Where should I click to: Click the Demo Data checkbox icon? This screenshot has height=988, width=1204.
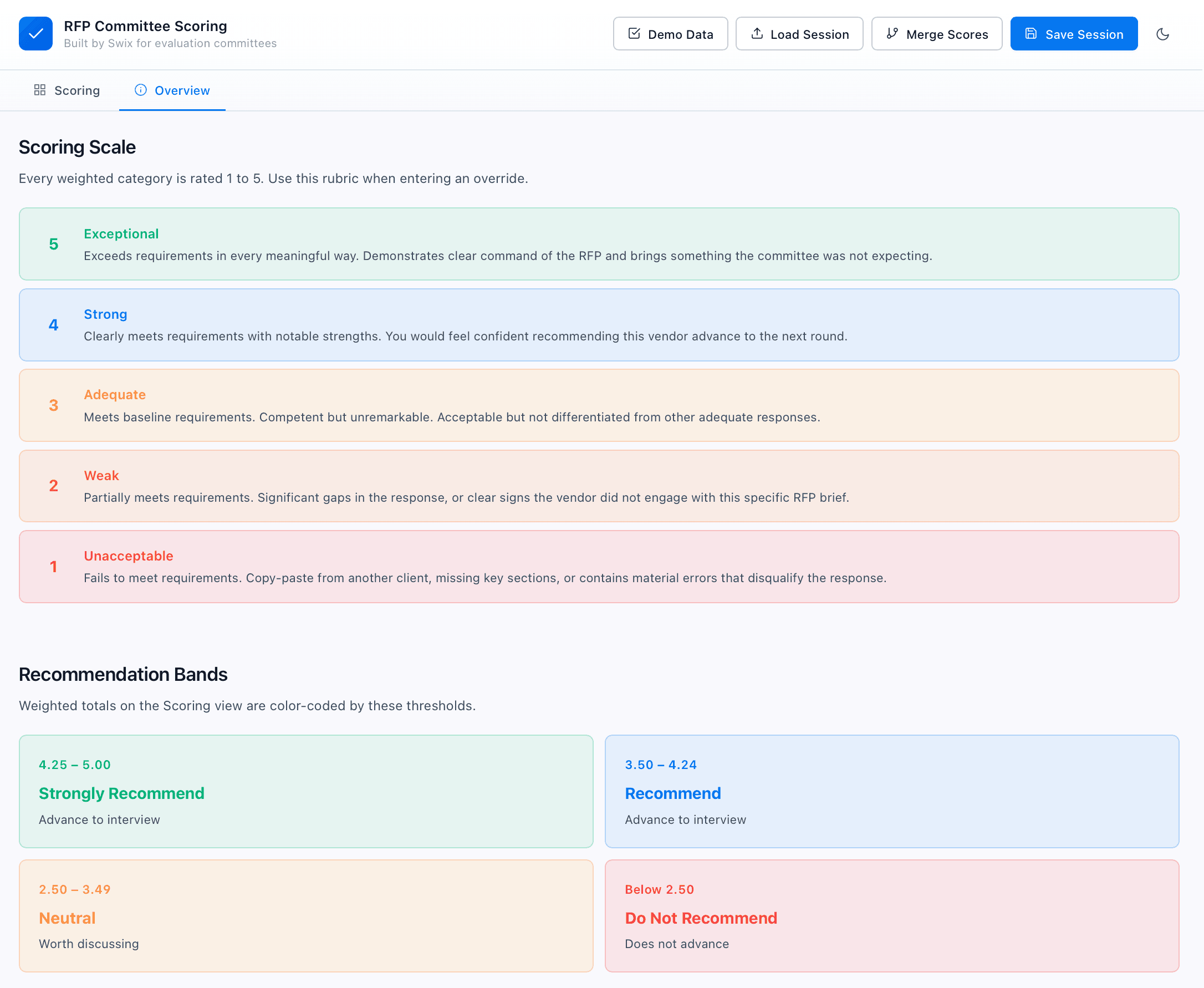click(x=634, y=34)
